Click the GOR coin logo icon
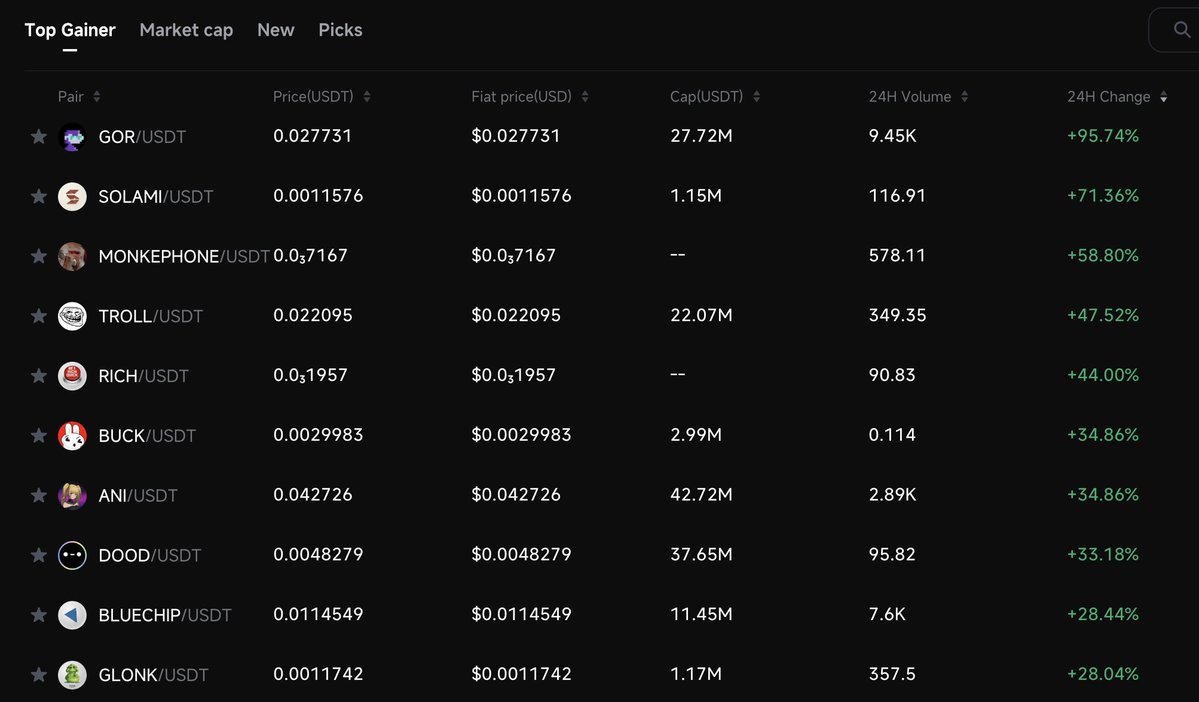This screenshot has height=702, width=1199. tap(72, 137)
